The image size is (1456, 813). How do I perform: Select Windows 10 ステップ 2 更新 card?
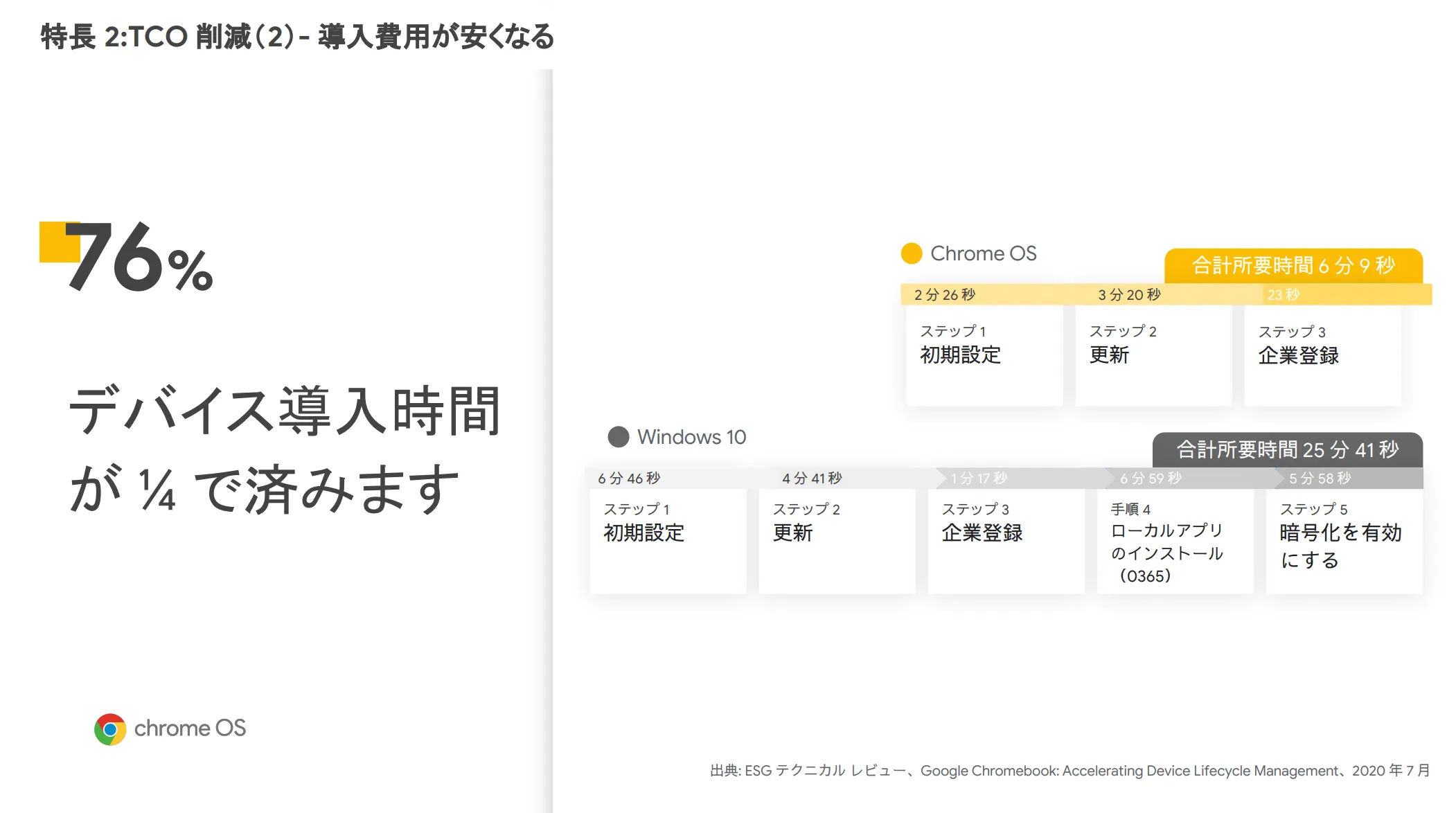(837, 542)
